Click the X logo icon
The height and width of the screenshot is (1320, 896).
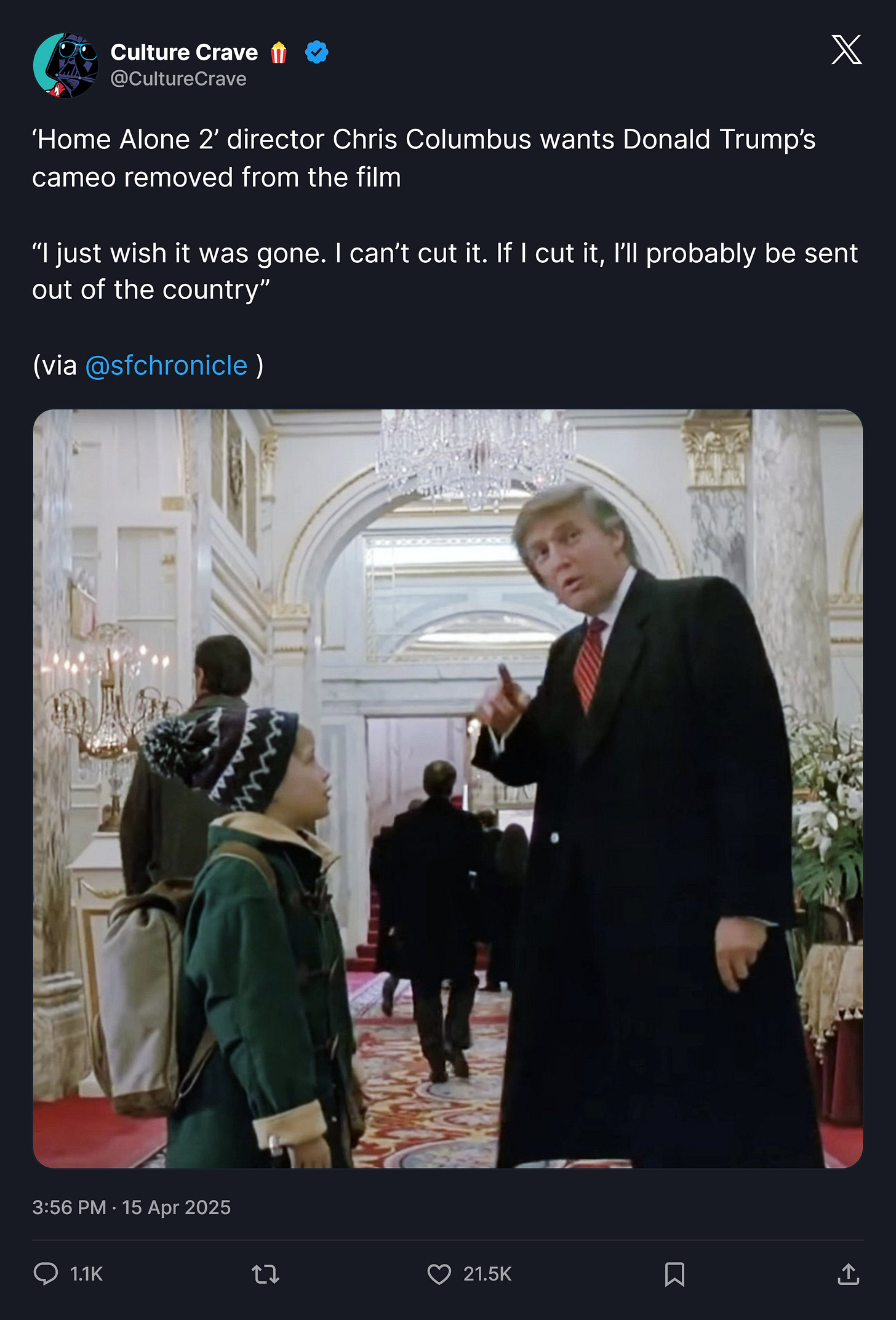846,50
